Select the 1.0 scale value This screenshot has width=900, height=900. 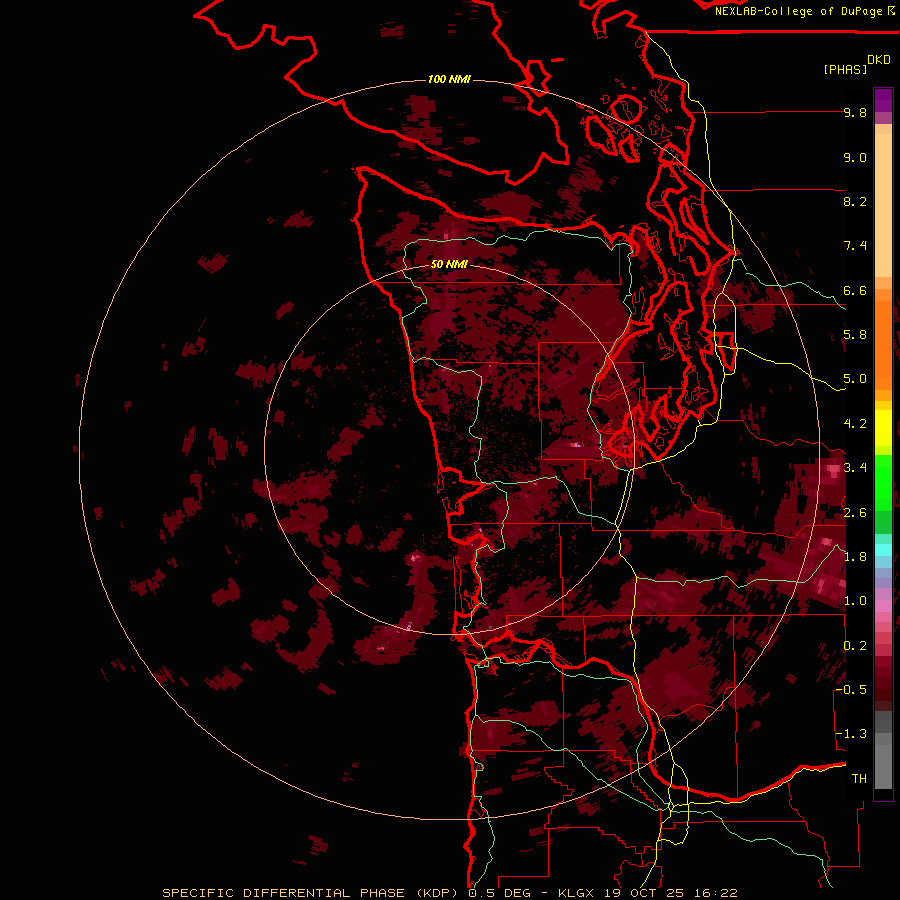855,601
